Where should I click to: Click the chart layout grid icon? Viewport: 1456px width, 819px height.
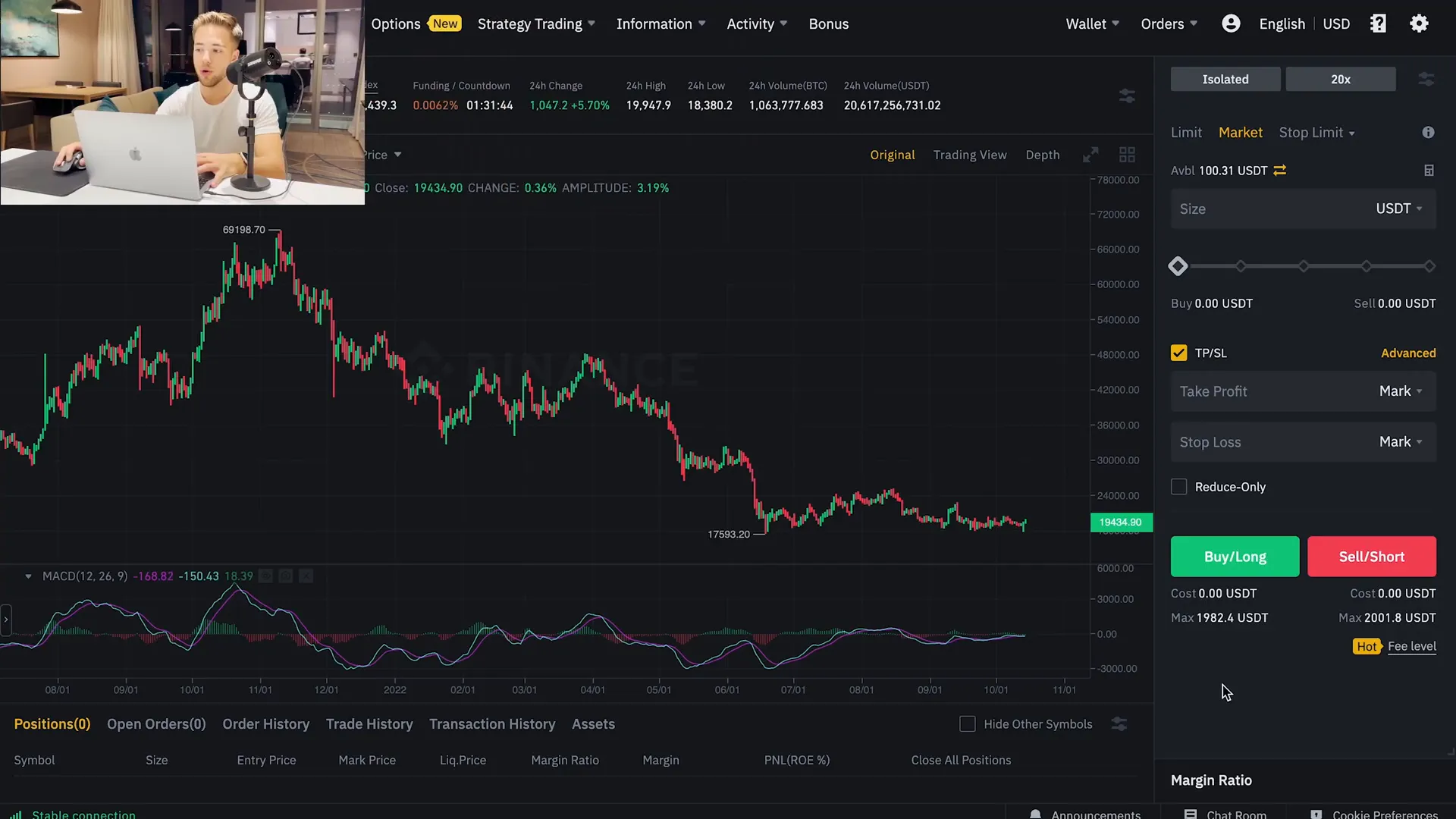coord(1127,153)
